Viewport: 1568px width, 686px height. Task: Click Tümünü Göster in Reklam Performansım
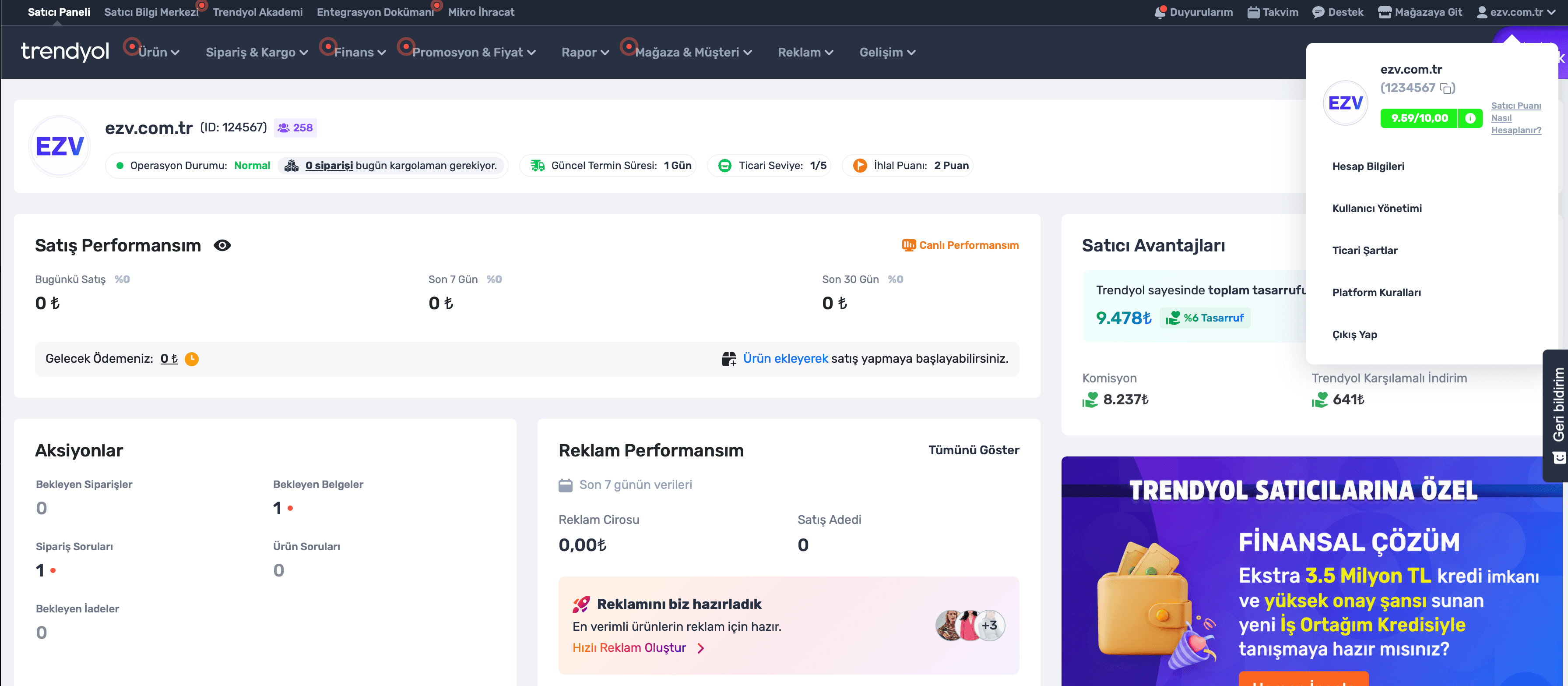coord(973,450)
